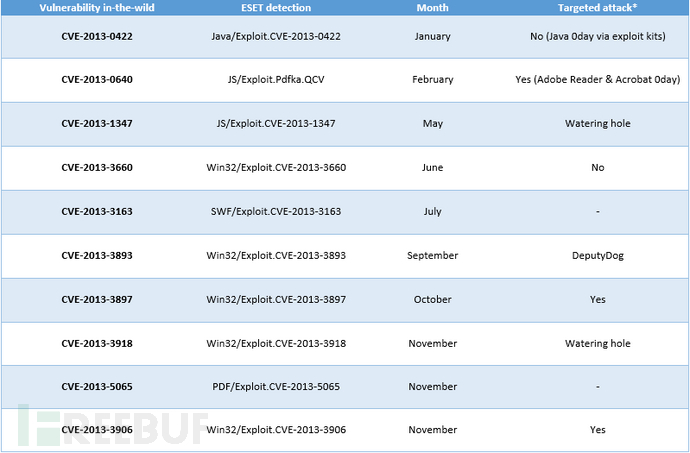The width and height of the screenshot is (690, 453).
Task: Click the Win32/Exploit.CVE-2013-3660 cell
Action: [x=276, y=167]
